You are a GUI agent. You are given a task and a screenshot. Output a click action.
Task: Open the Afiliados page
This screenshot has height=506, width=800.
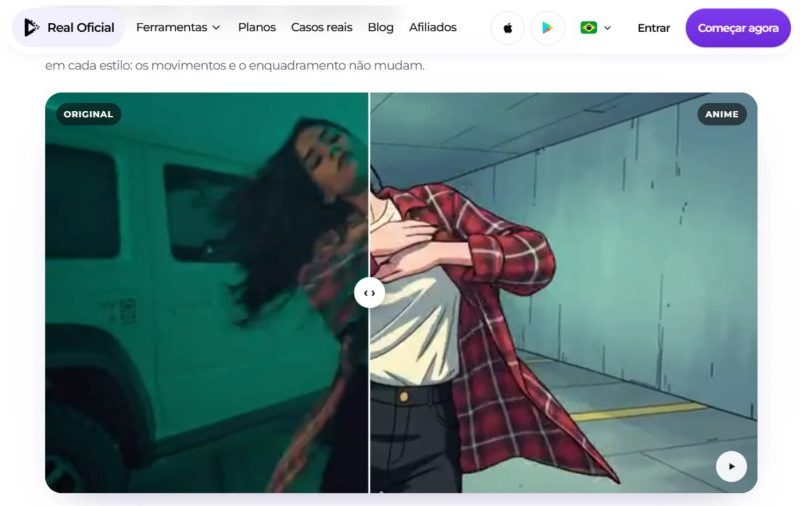(433, 28)
